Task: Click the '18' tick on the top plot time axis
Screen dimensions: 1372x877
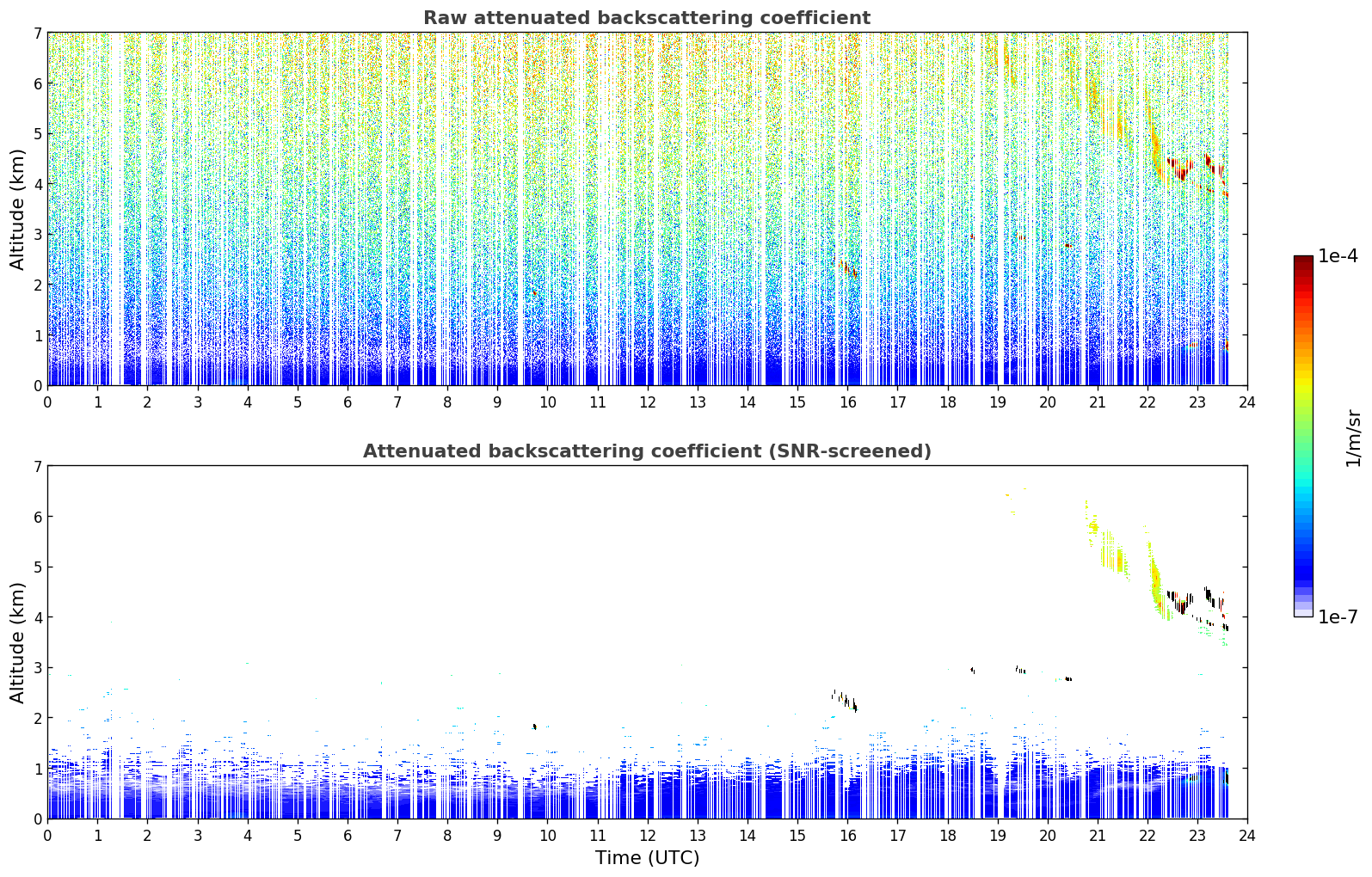Action: pos(947,402)
